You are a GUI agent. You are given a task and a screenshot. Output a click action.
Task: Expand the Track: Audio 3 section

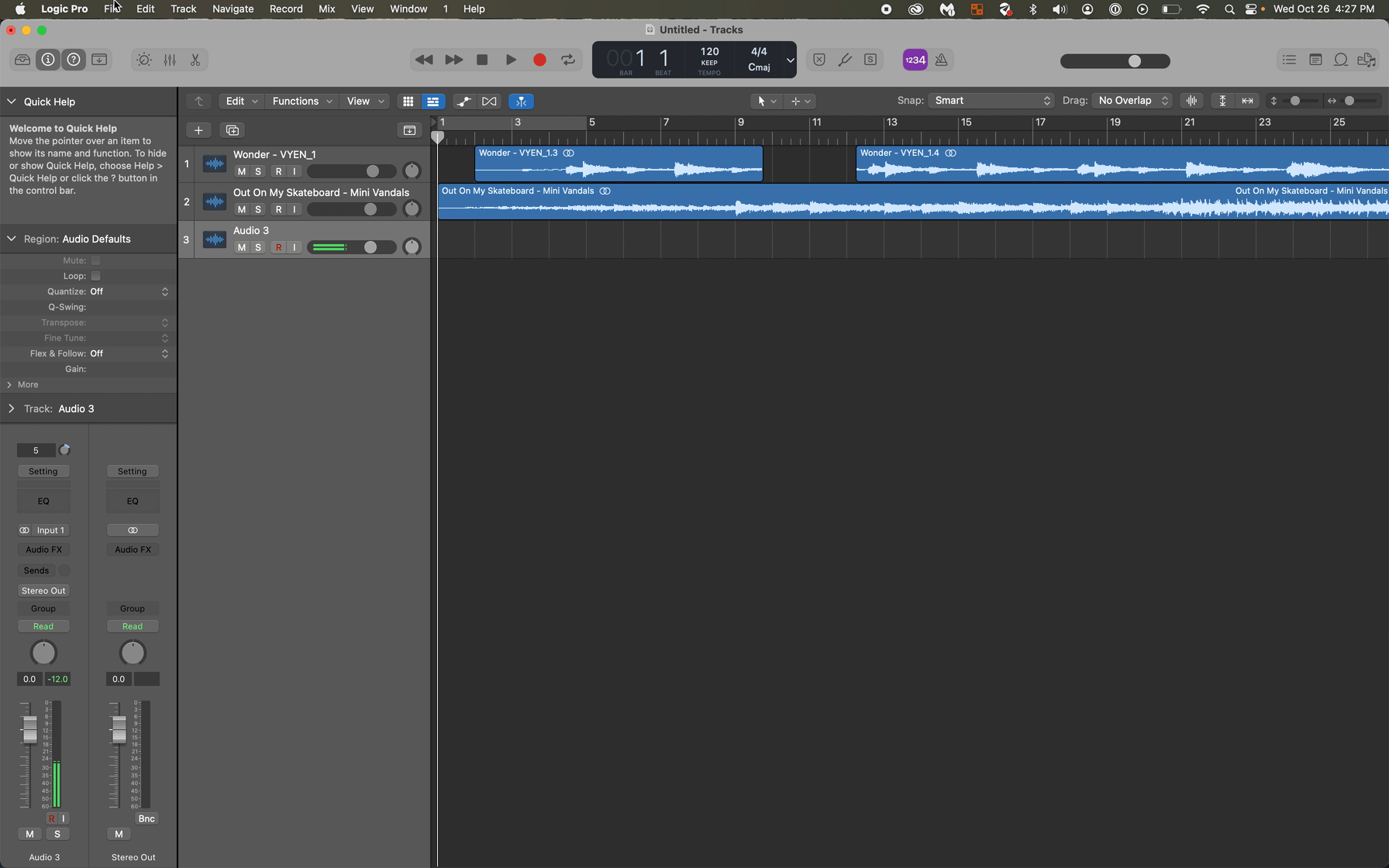pyautogui.click(x=12, y=408)
